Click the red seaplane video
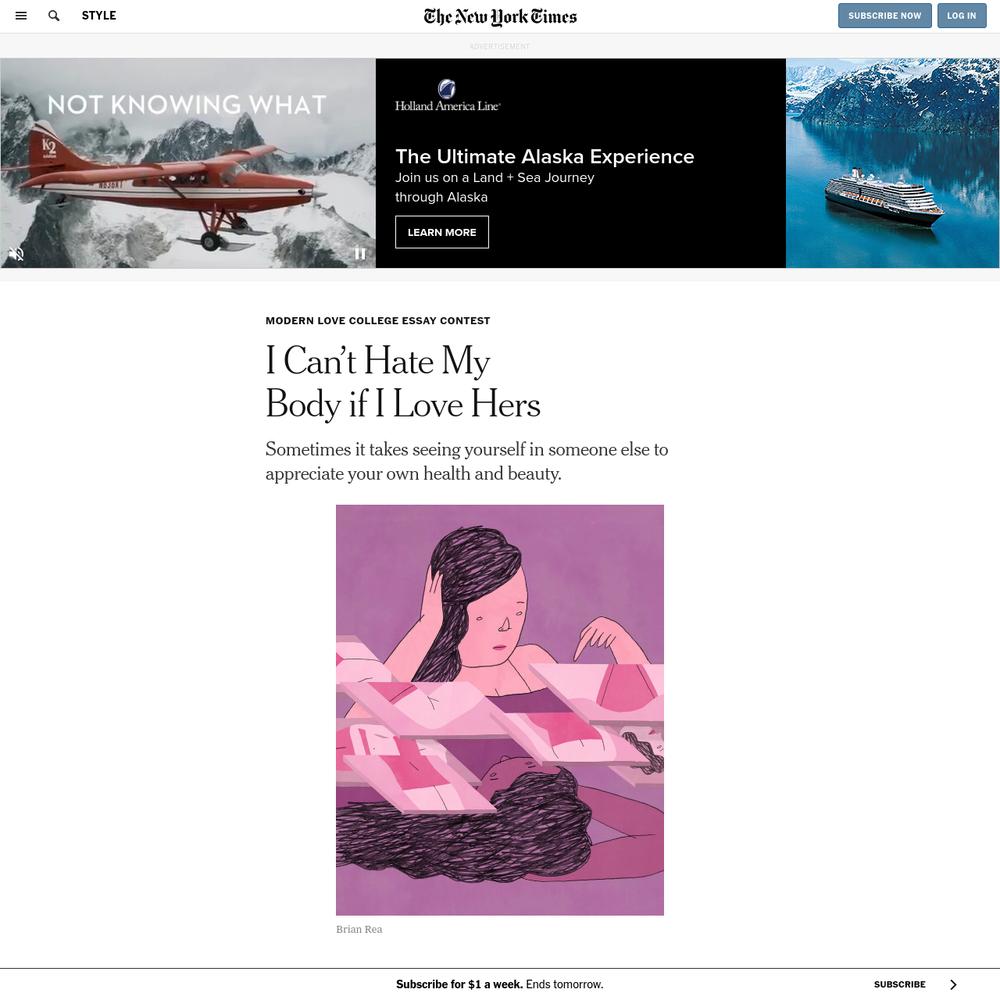Screen dimensions: 1000x1000 188,163
